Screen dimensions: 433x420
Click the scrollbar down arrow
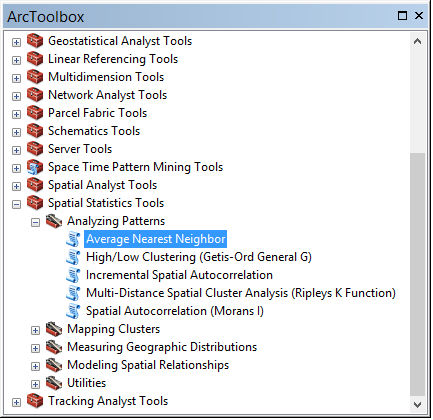tap(417, 405)
